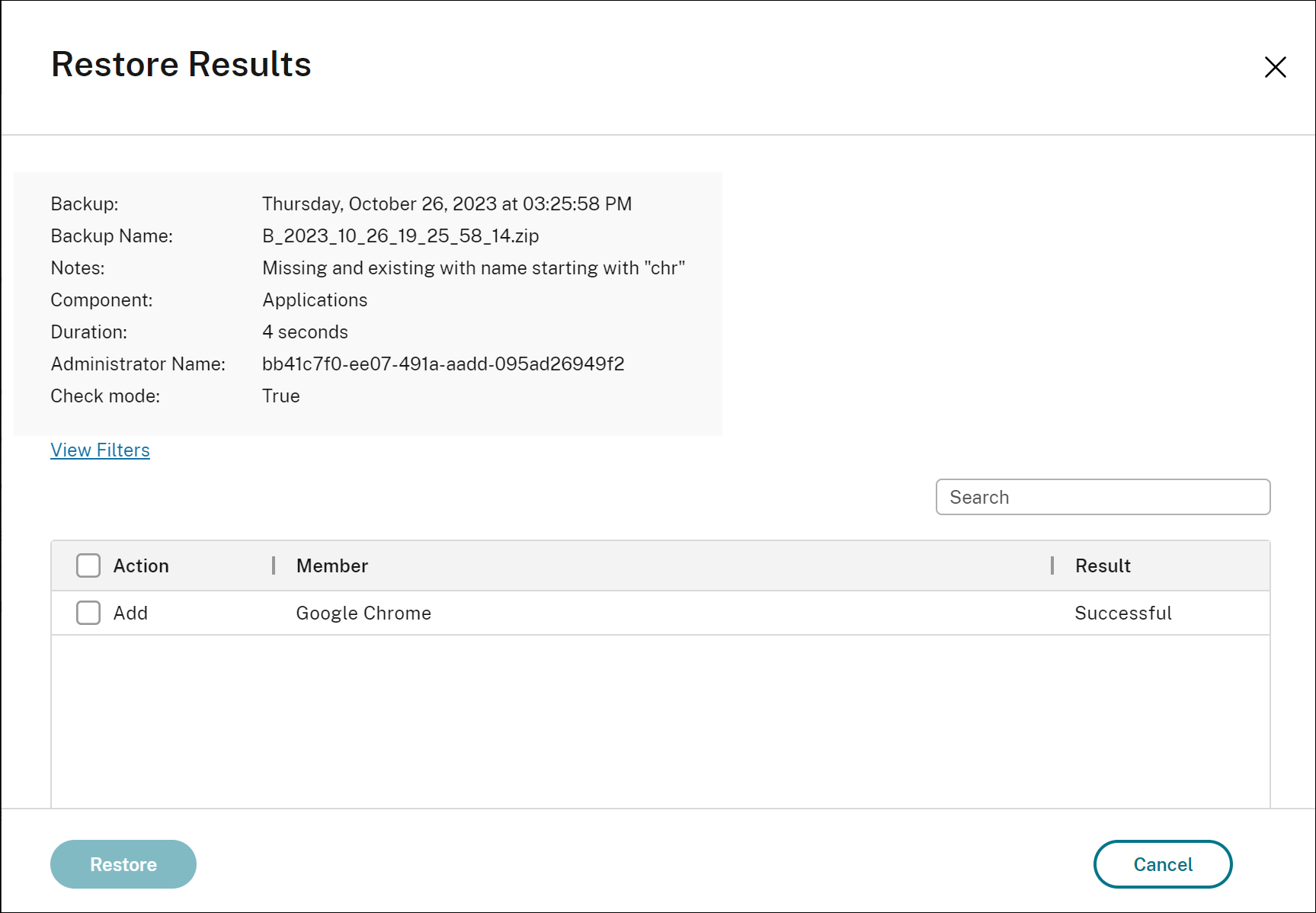Click the Add action cell
This screenshot has height=913, width=1316.
130,613
